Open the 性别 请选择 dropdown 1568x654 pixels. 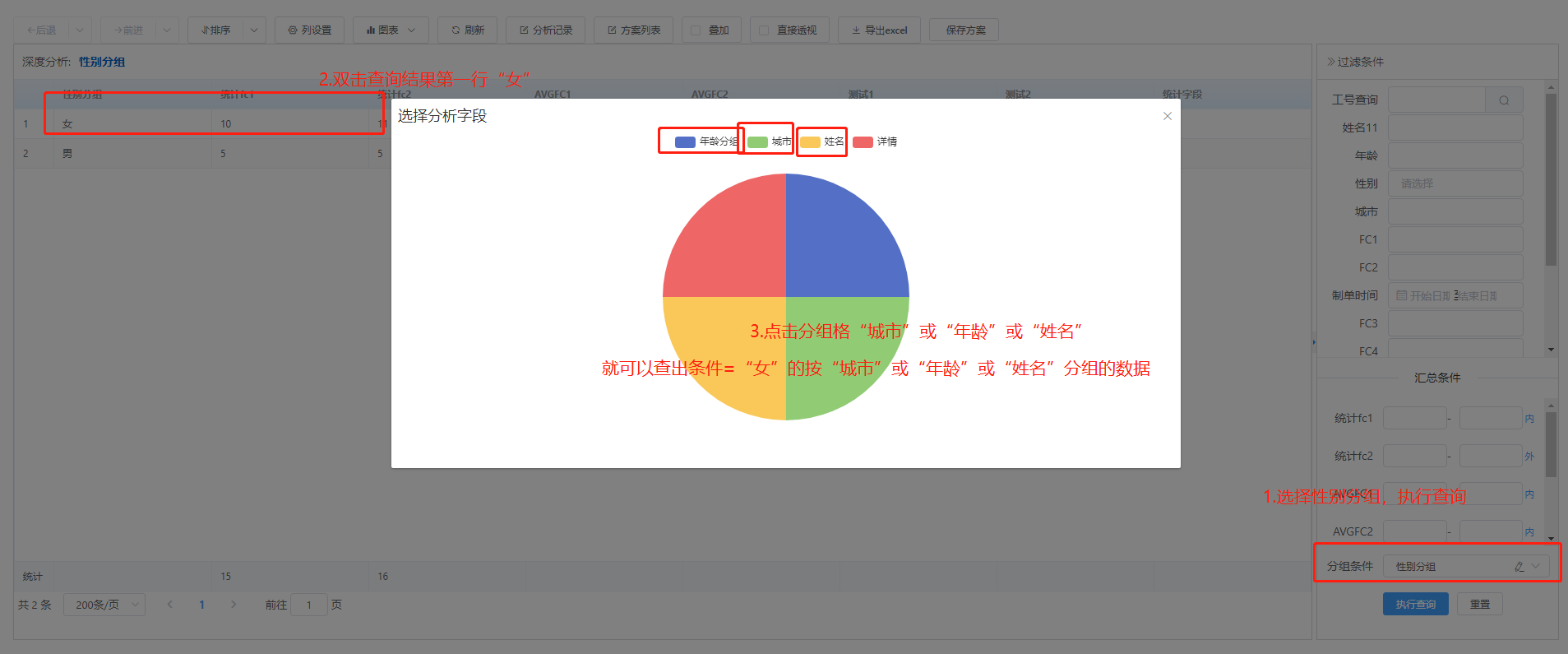(1455, 183)
